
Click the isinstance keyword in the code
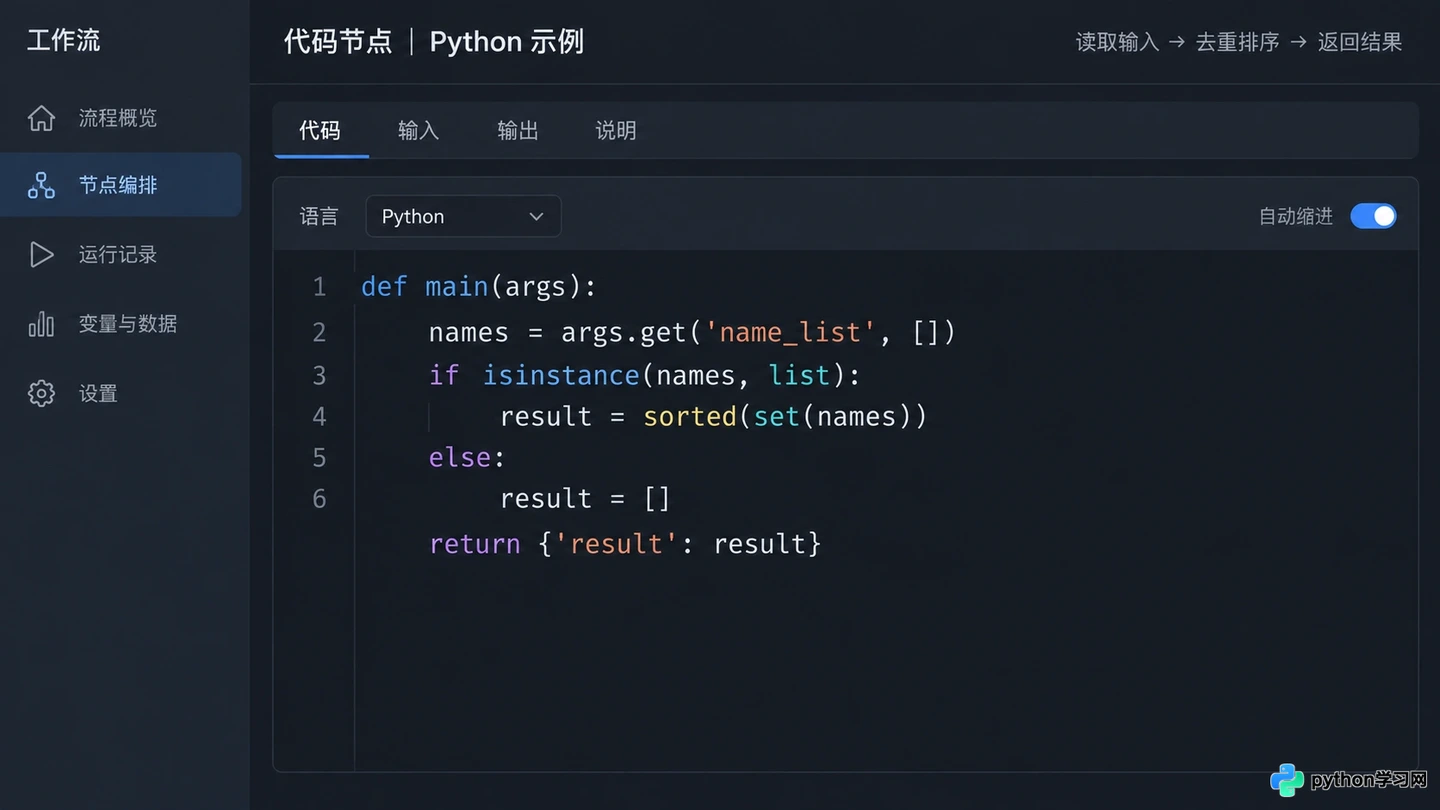point(561,375)
